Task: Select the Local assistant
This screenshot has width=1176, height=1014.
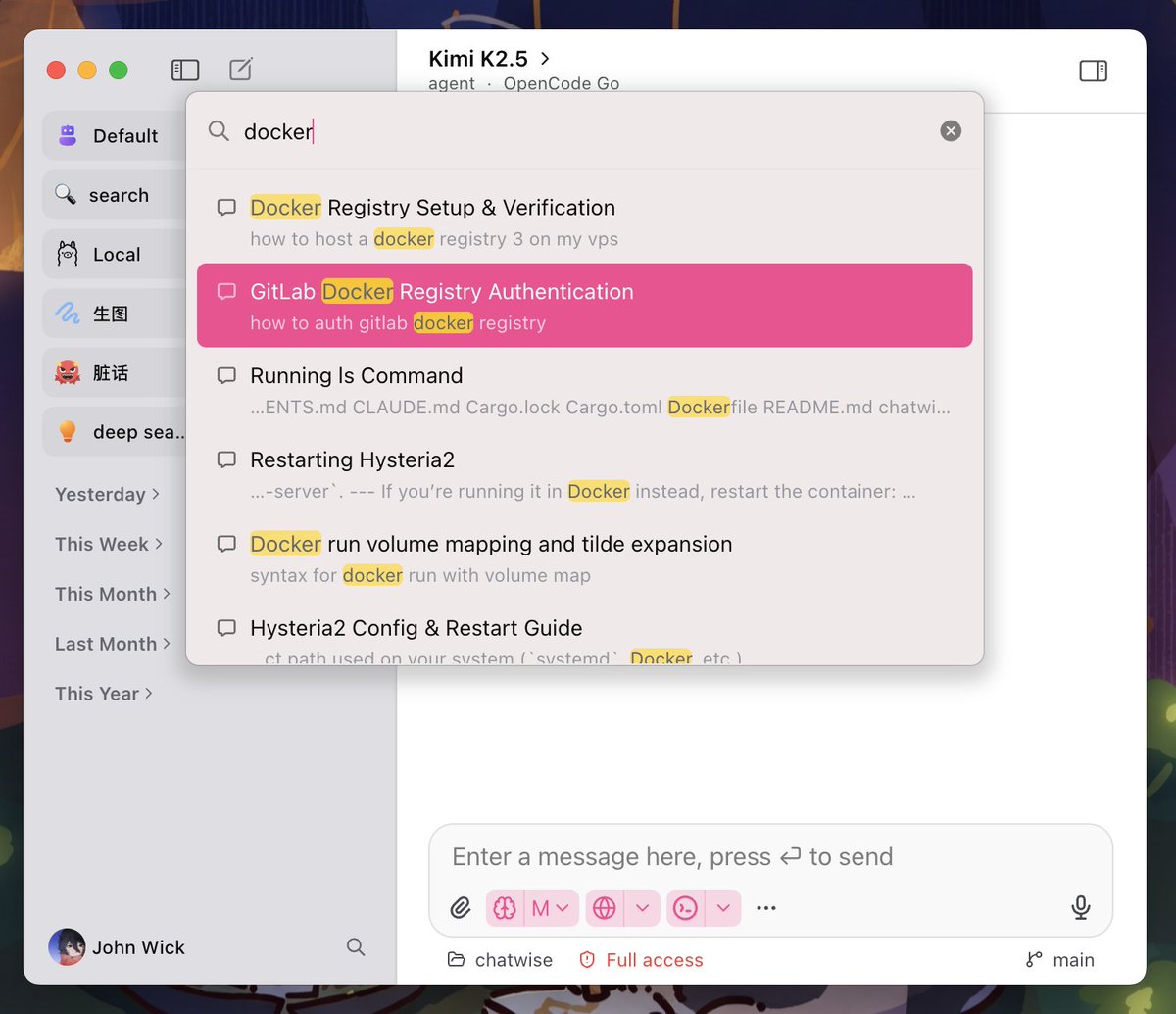Action: (x=115, y=255)
